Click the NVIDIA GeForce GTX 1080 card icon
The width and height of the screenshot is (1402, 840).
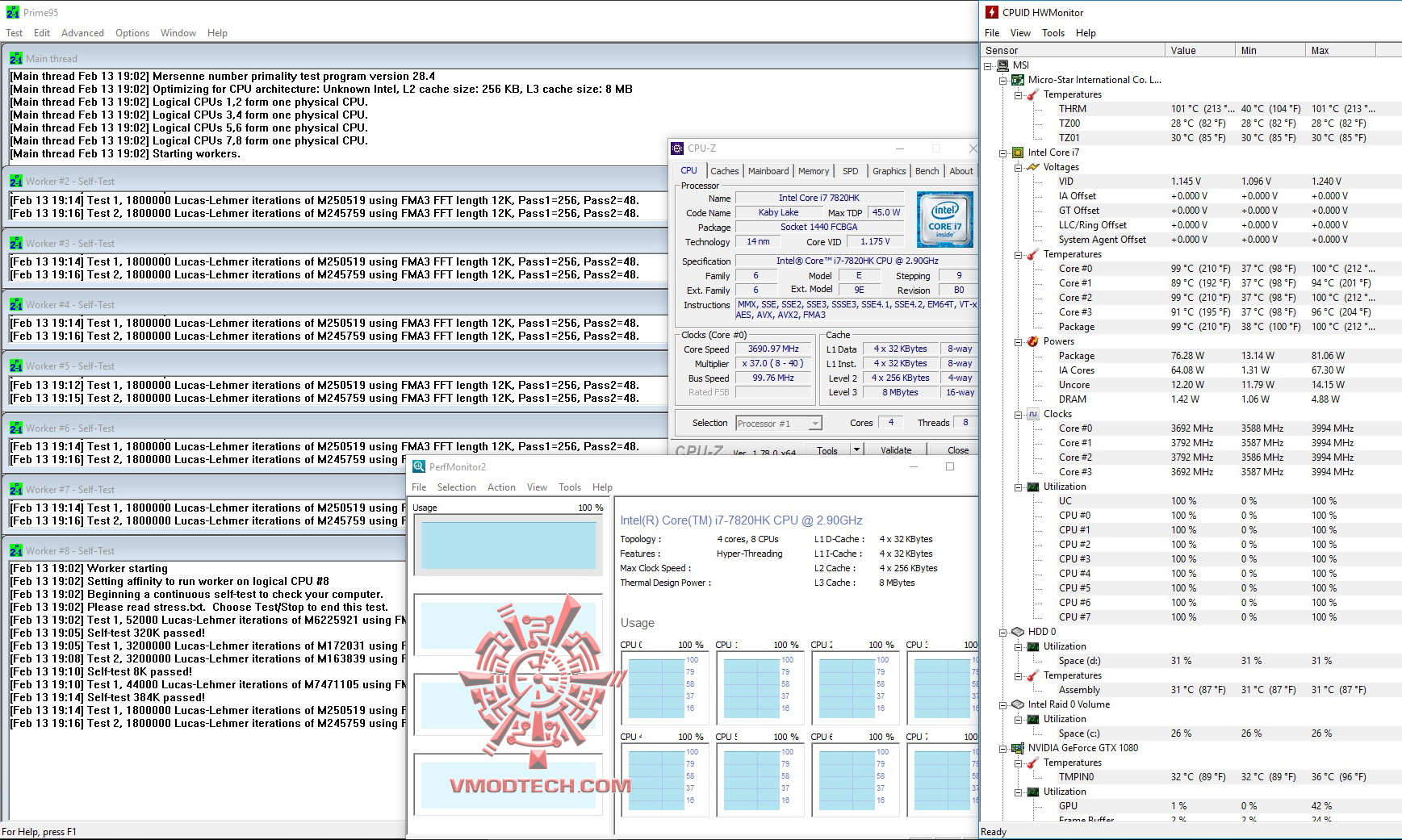(1018, 748)
